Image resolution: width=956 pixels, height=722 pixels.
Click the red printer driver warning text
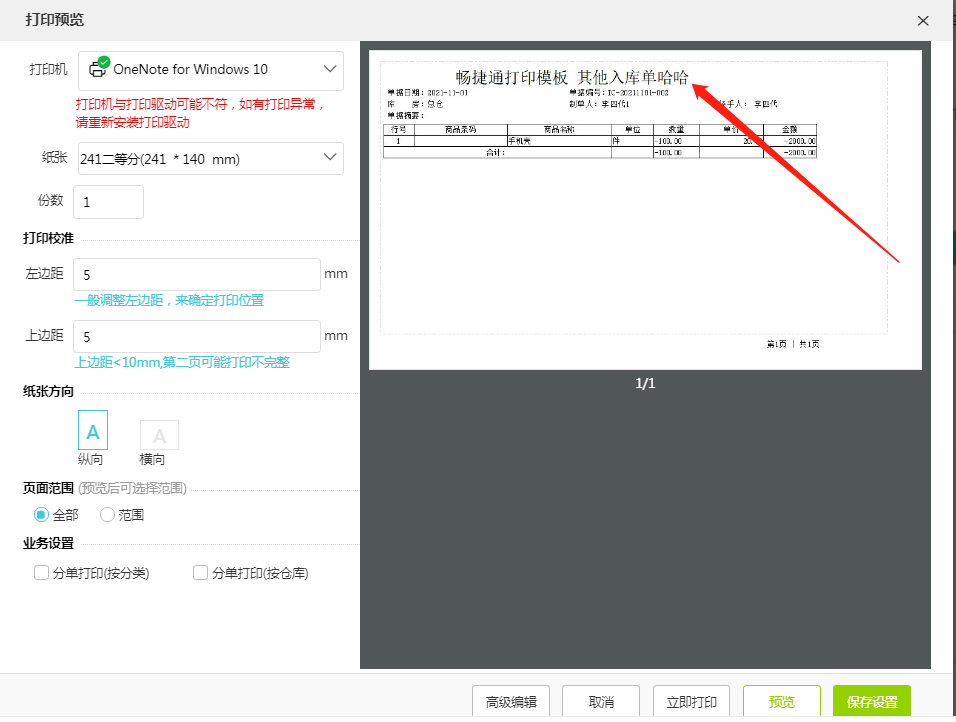200,113
